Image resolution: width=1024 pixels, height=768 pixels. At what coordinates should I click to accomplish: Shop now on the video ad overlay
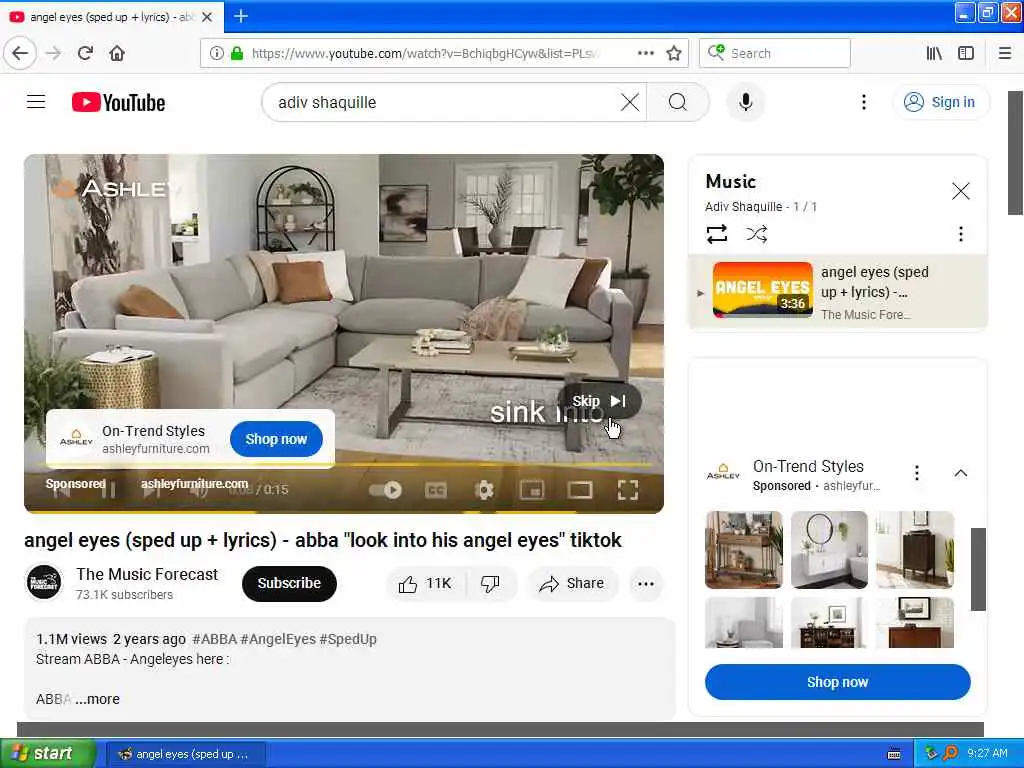[x=276, y=439]
